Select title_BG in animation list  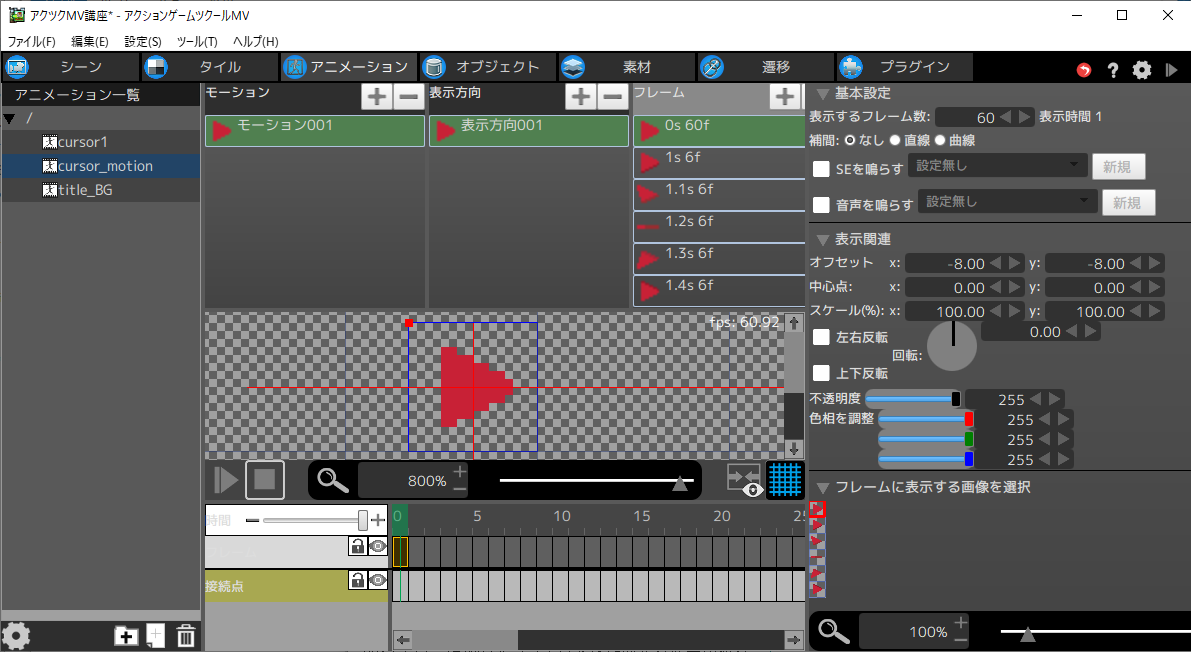pos(84,190)
